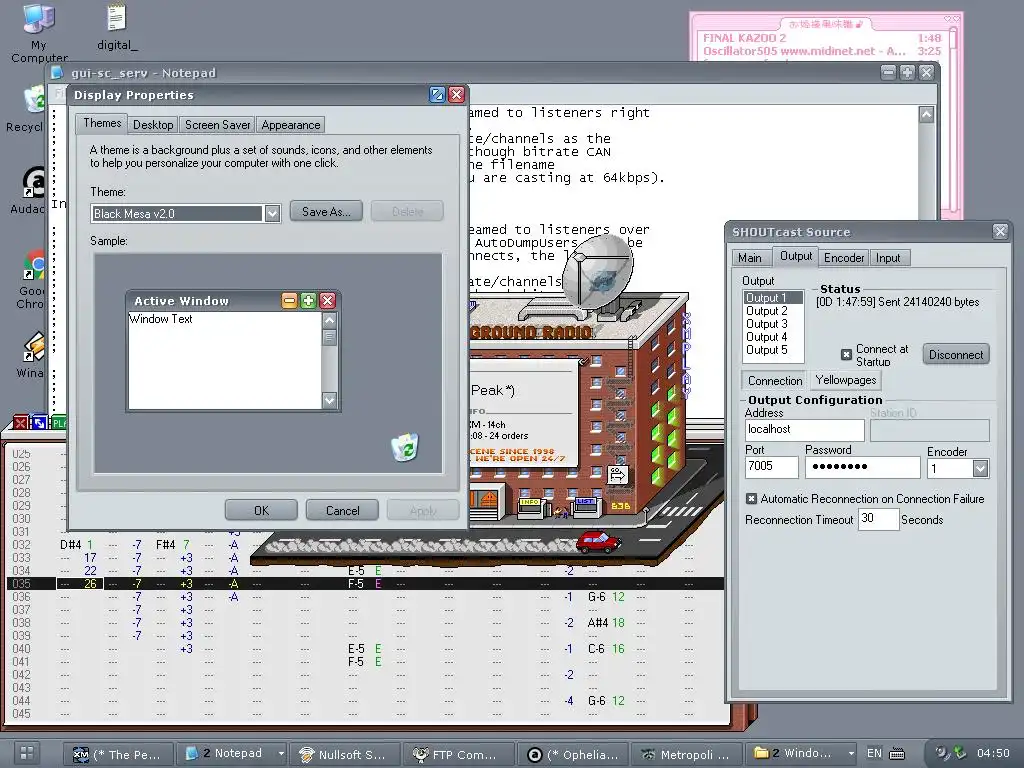Click the Notepad title bar document icon
Image resolution: width=1024 pixels, height=768 pixels.
57,72
